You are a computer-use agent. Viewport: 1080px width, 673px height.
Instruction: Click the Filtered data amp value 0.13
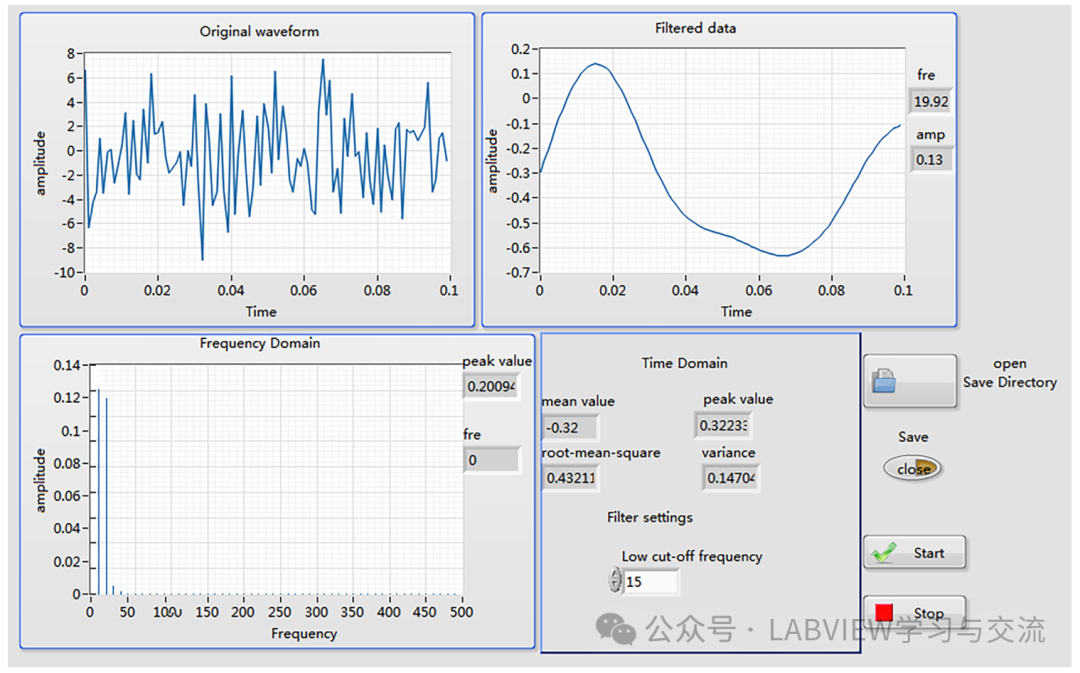click(931, 161)
